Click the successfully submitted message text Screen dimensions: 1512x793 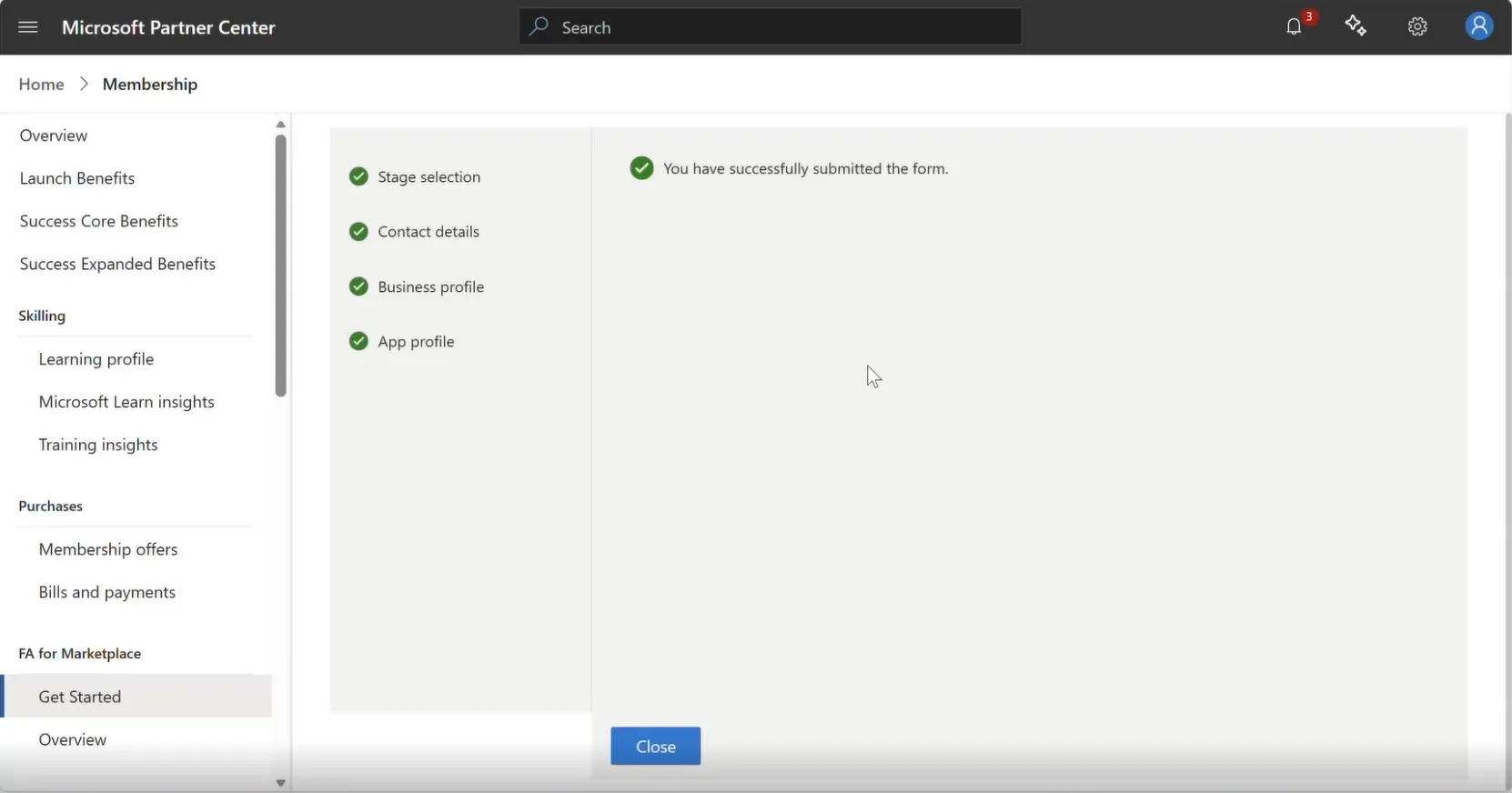pos(806,168)
